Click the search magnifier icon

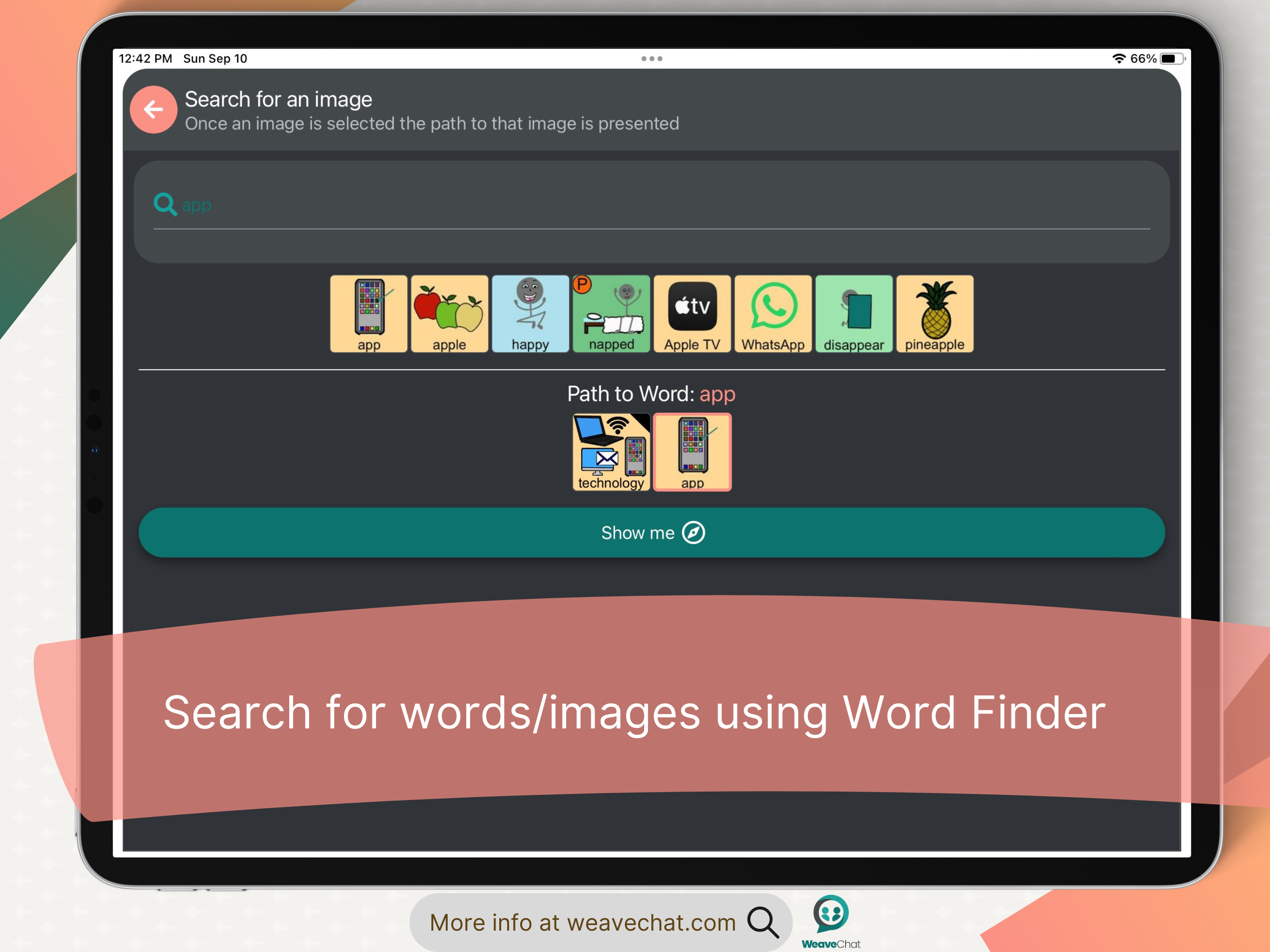tap(165, 205)
